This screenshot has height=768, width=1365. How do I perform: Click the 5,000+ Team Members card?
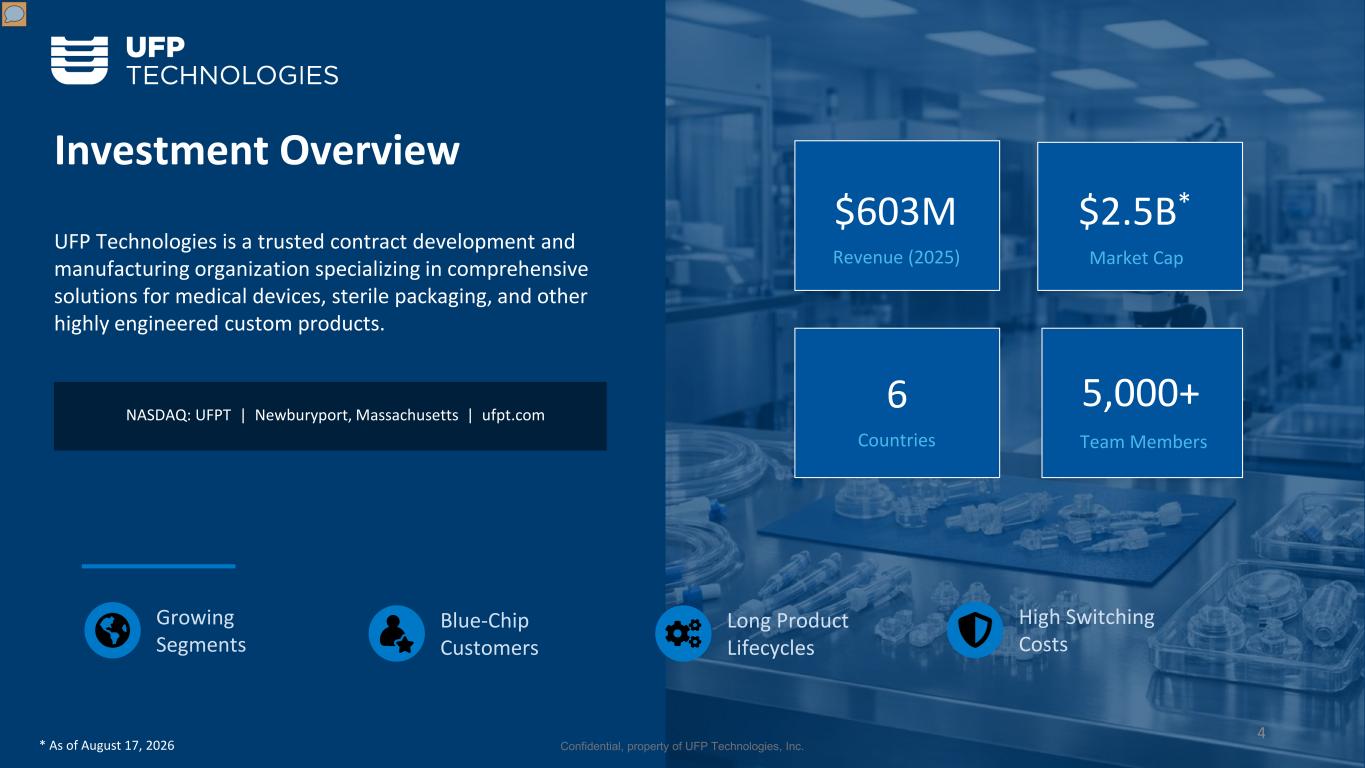click(1142, 403)
